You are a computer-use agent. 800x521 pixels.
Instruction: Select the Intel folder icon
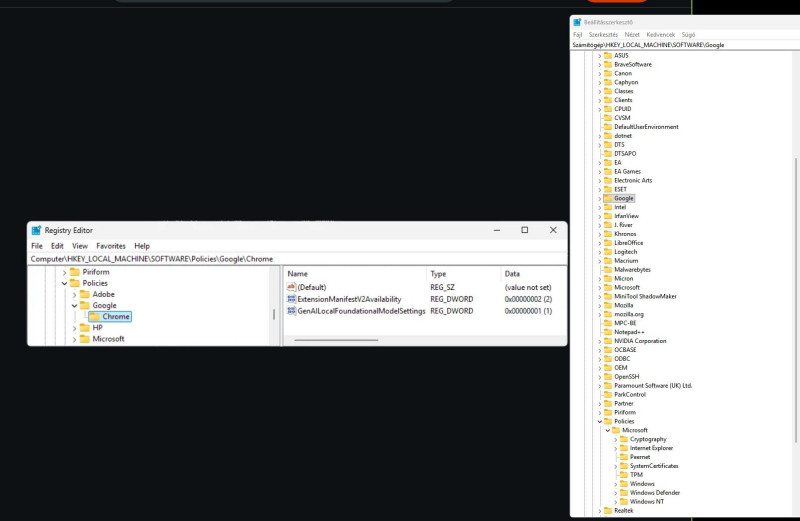608,207
